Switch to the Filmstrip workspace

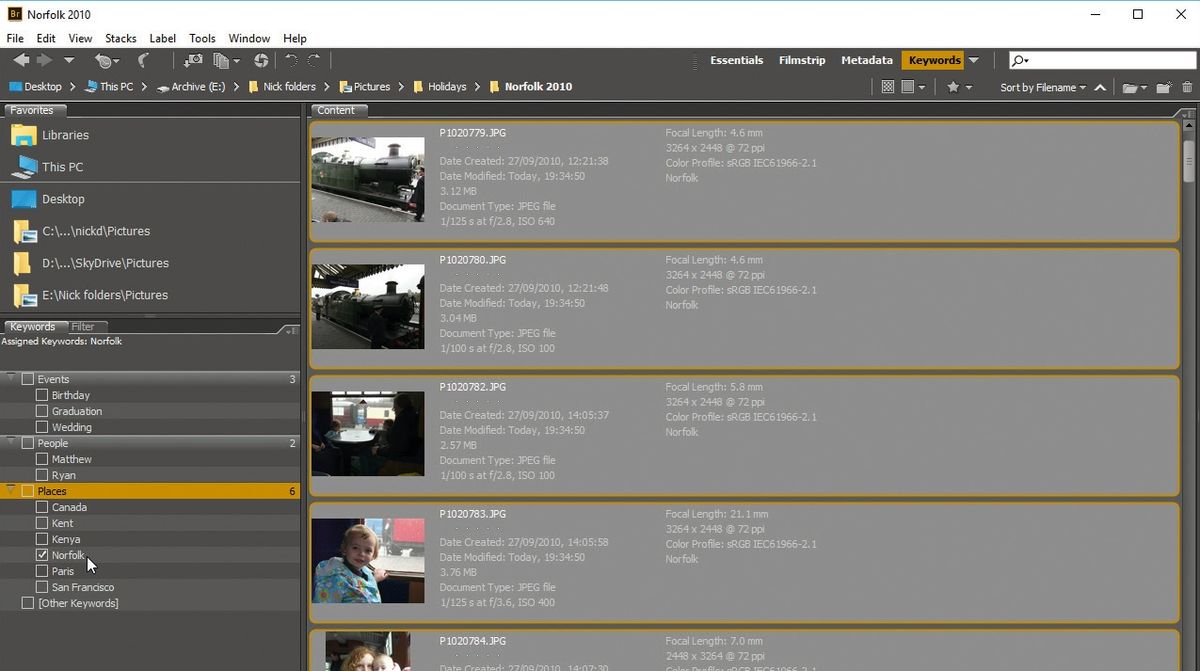pos(802,60)
